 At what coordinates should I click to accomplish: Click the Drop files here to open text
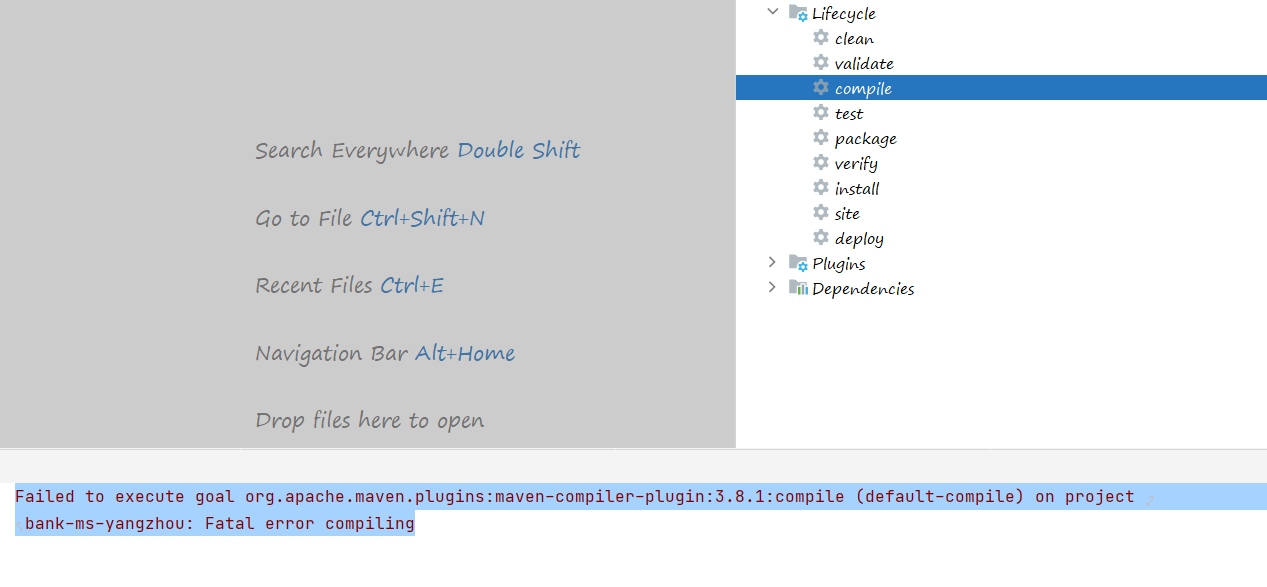(x=370, y=420)
